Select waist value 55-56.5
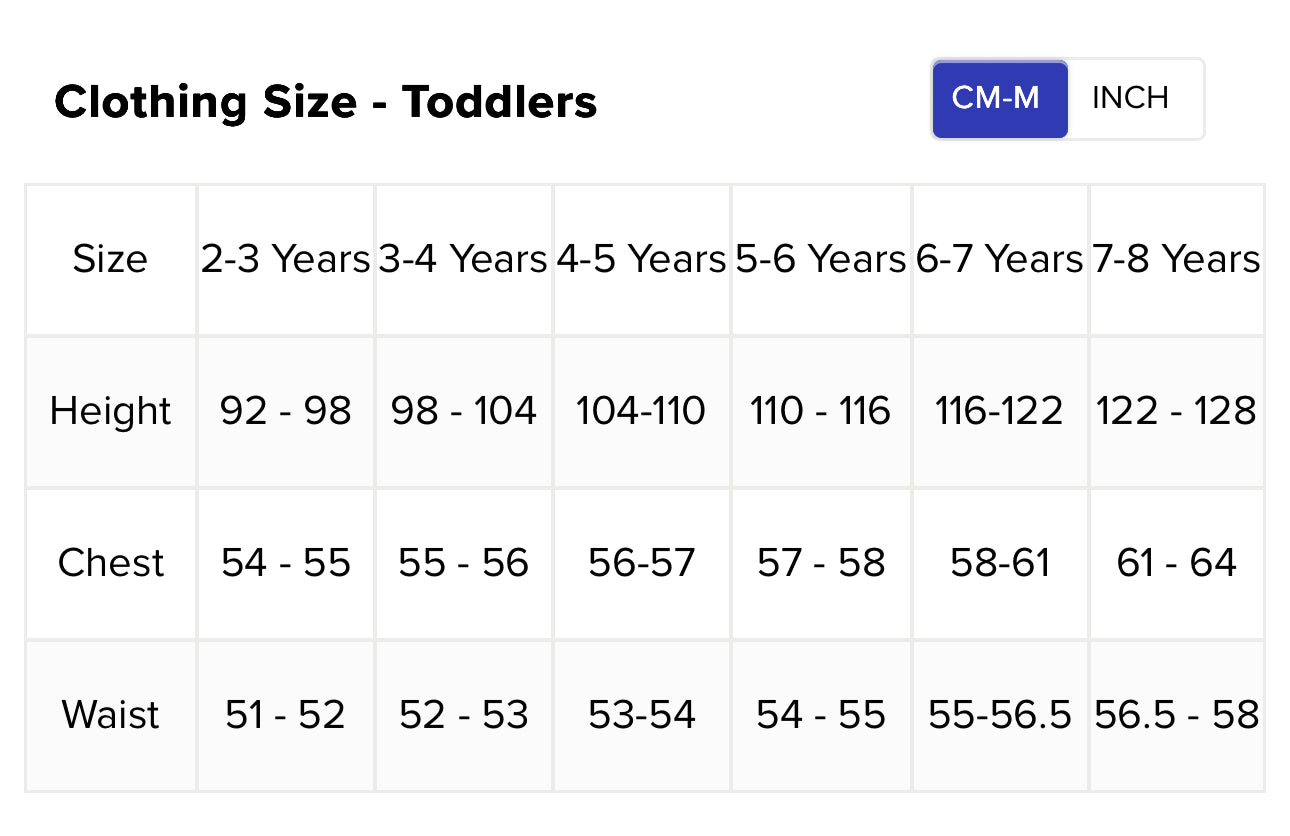Image resolution: width=1290 pixels, height=836 pixels. coord(999,715)
